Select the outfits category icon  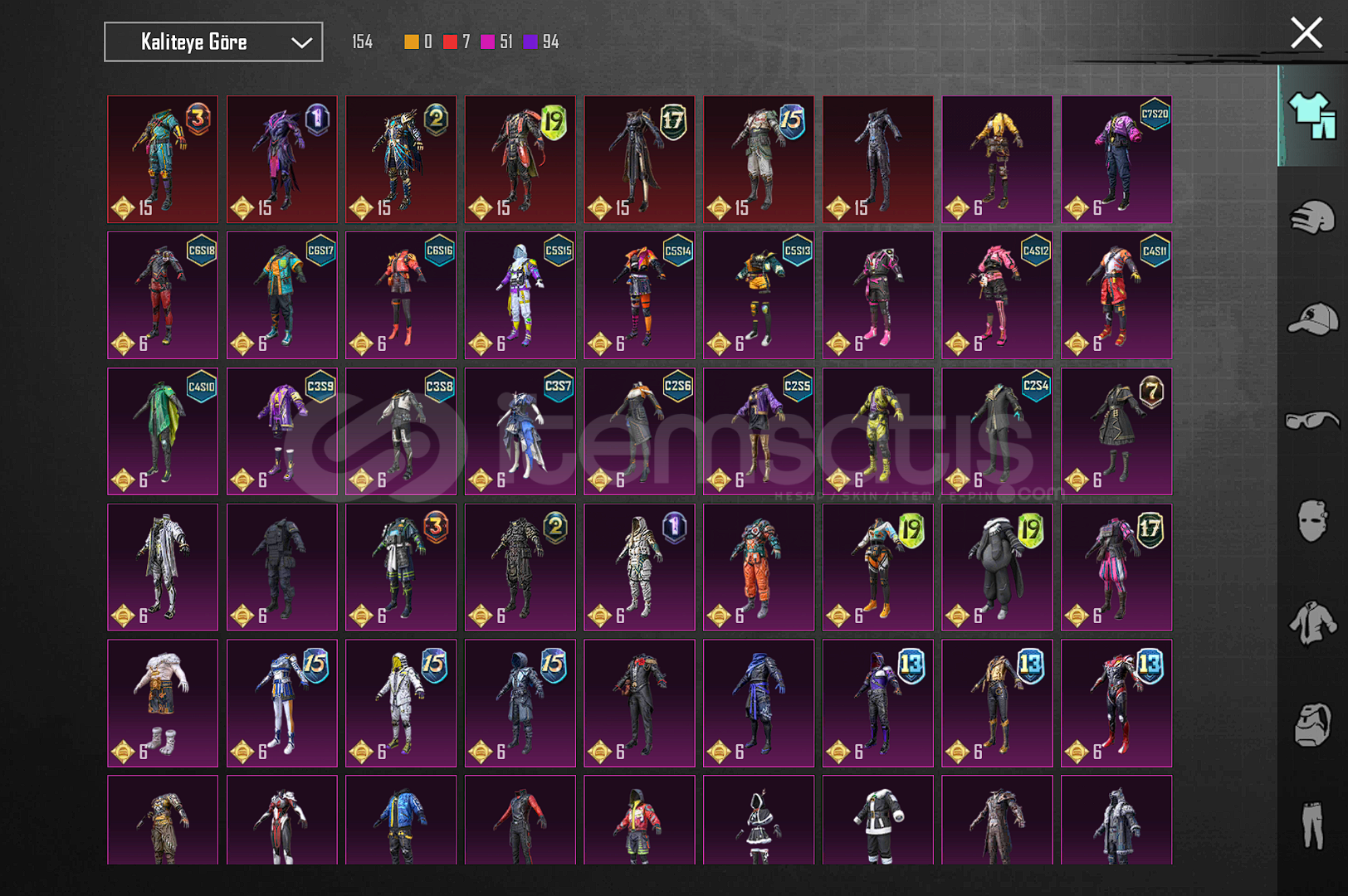click(1312, 115)
